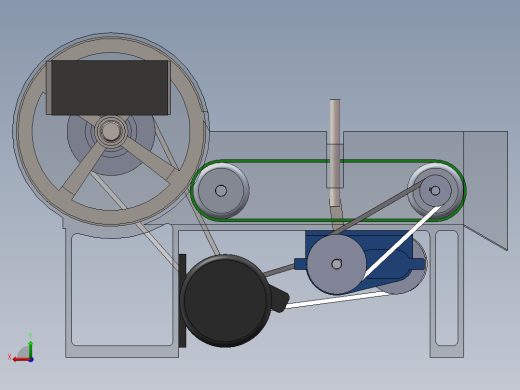520x390 pixels.
Task: Select the dark gray belt to right roller
Action: coord(377,207)
